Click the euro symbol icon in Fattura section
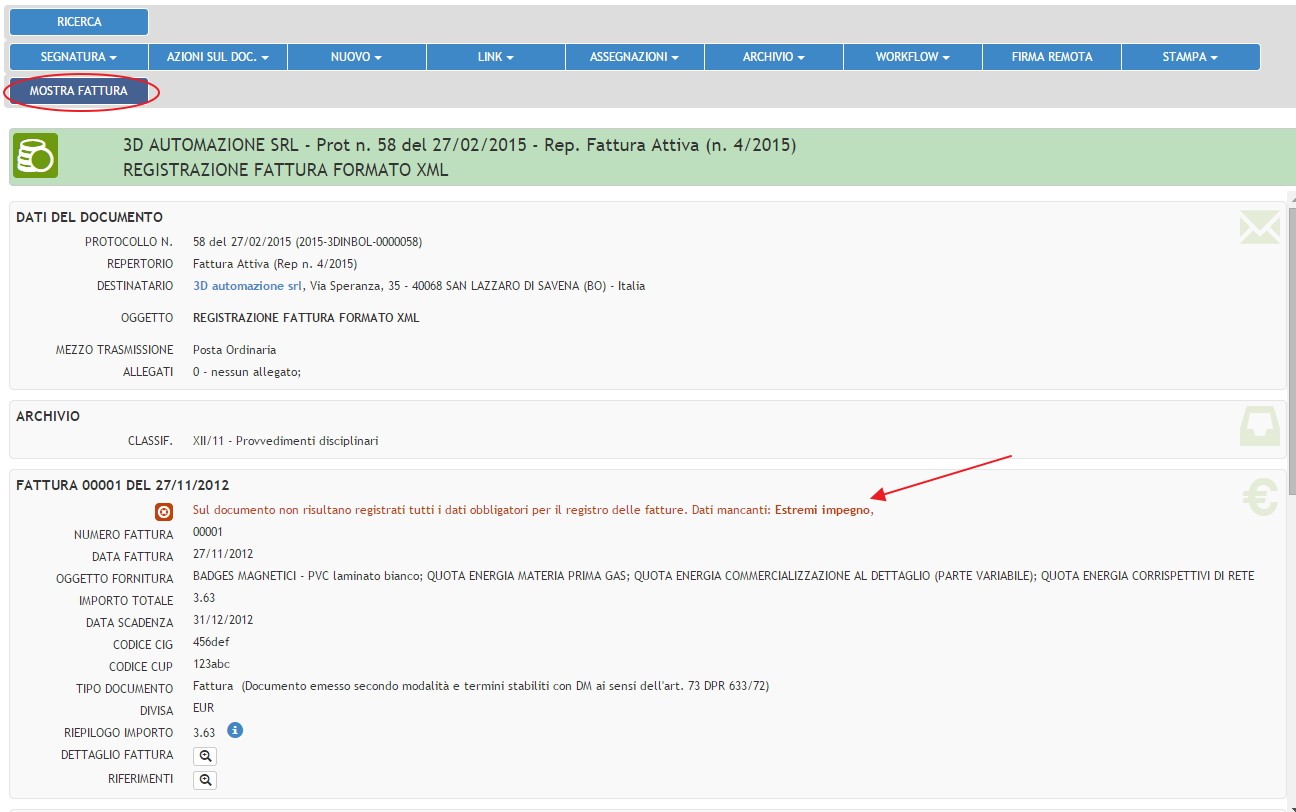The image size is (1296, 812). point(1259,497)
